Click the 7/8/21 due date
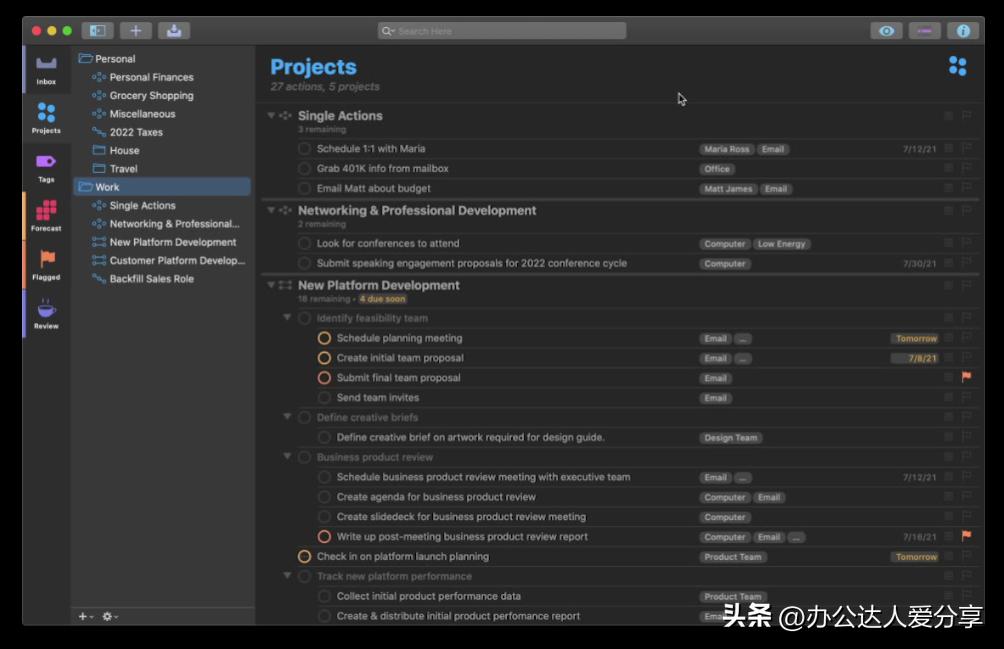This screenshot has width=1004, height=649. coord(916,358)
